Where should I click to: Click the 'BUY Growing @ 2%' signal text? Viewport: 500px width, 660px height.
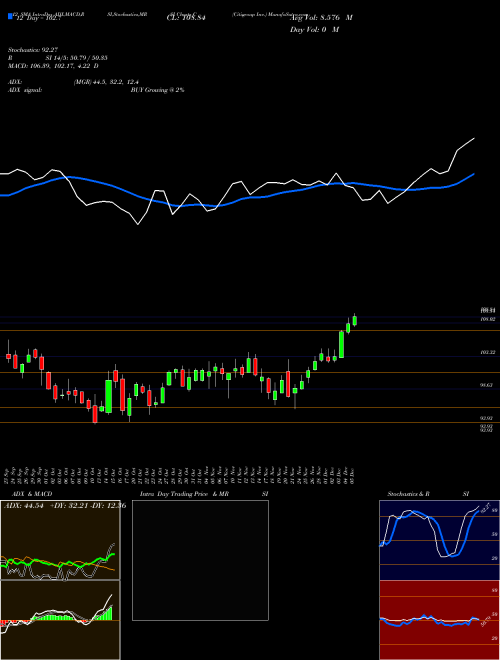click(x=157, y=90)
